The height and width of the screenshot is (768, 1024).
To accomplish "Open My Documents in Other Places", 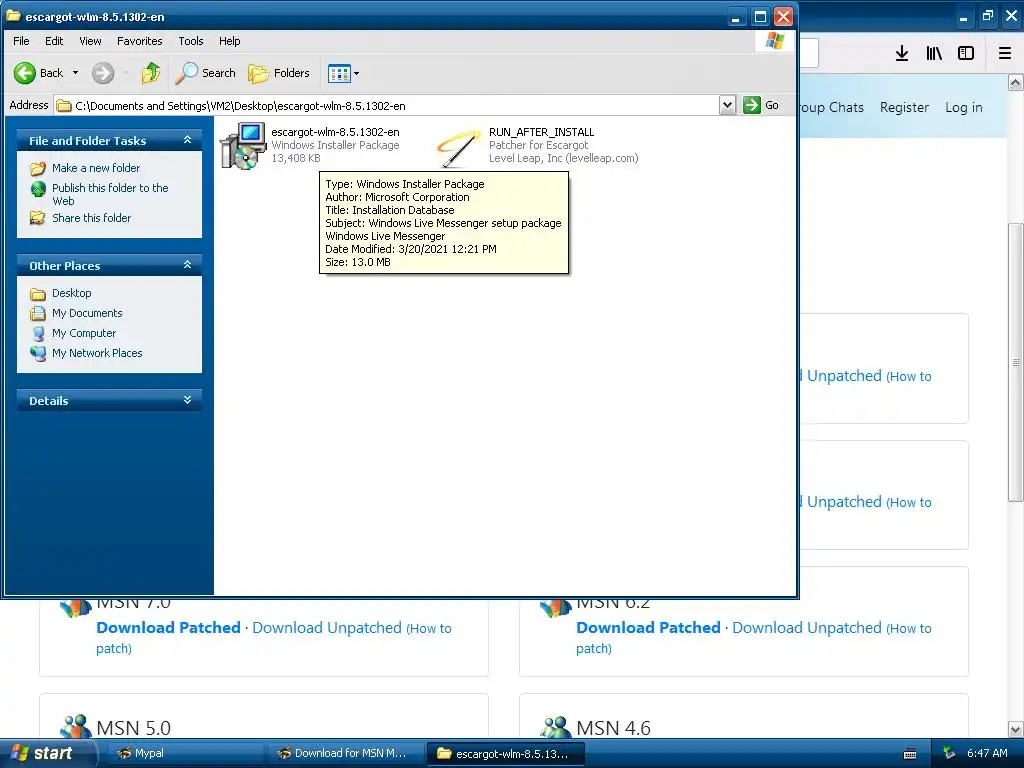I will coord(87,313).
